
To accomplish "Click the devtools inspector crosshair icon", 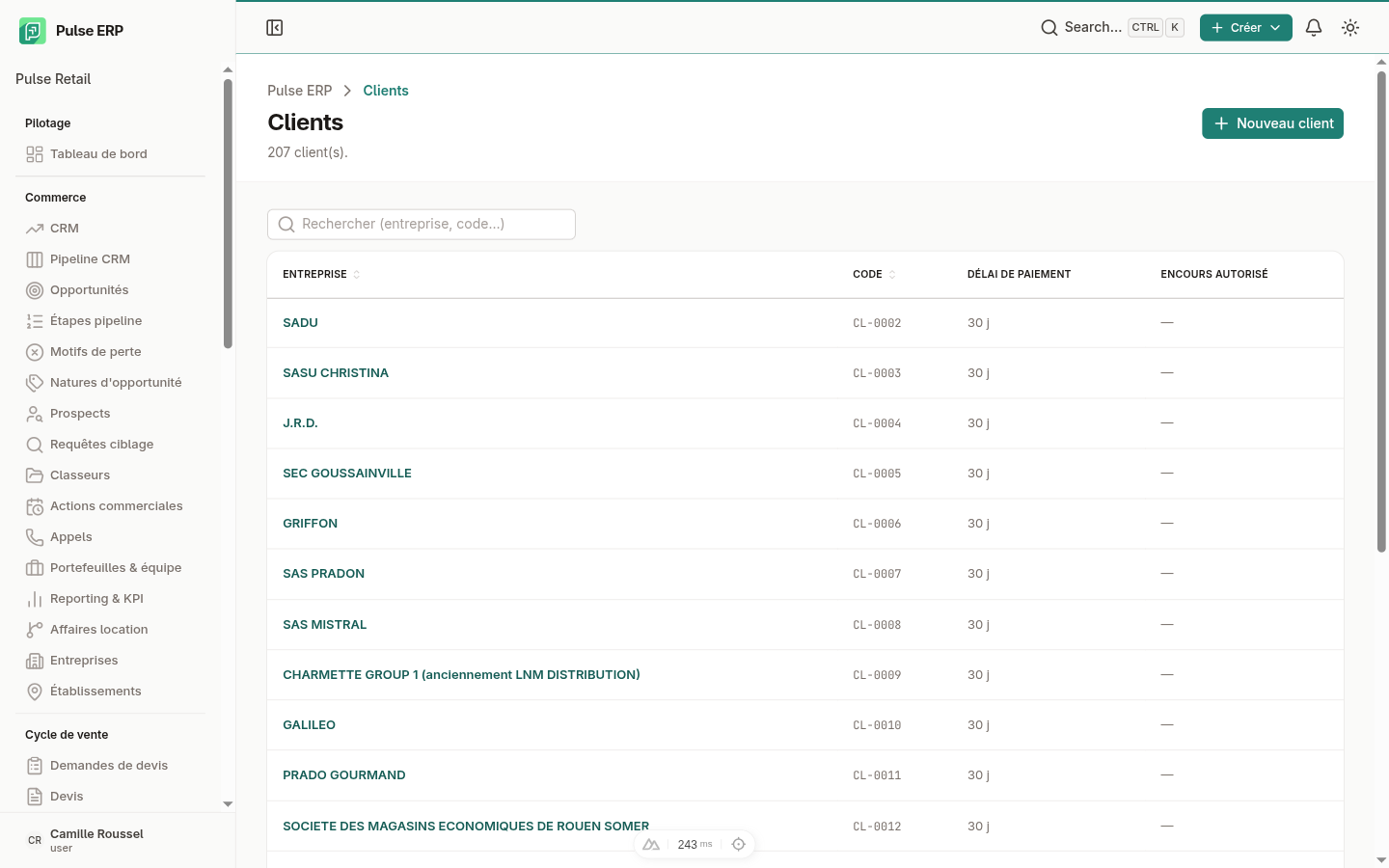I will pyautogui.click(x=739, y=844).
